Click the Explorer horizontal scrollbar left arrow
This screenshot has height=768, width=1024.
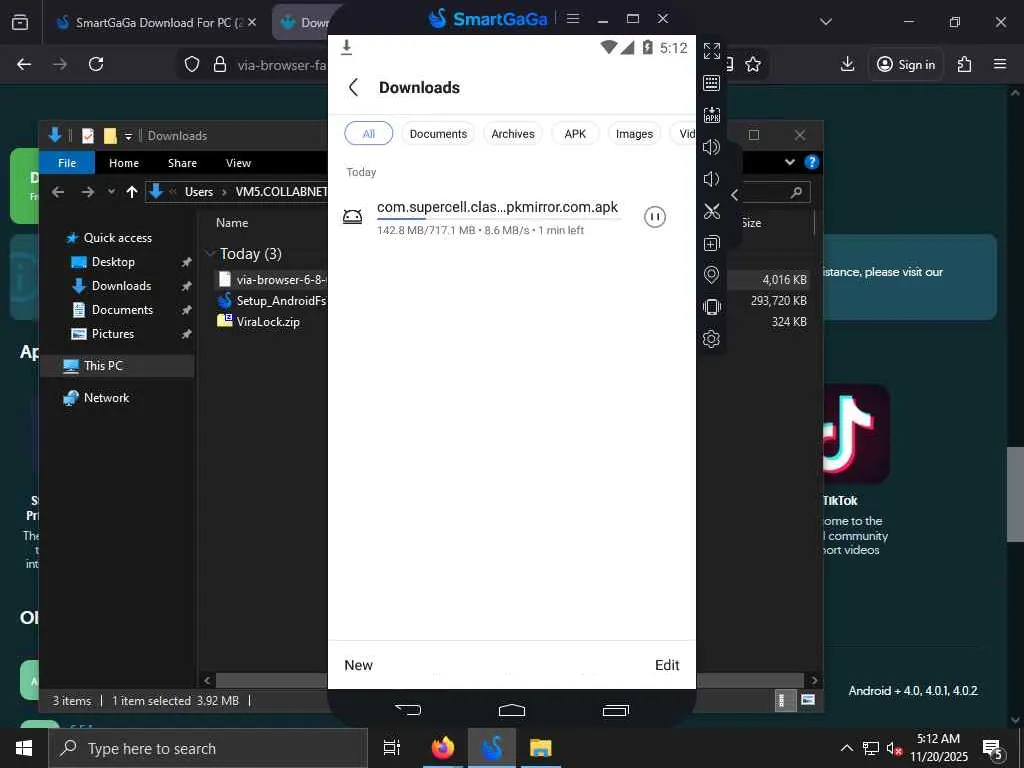(x=207, y=680)
